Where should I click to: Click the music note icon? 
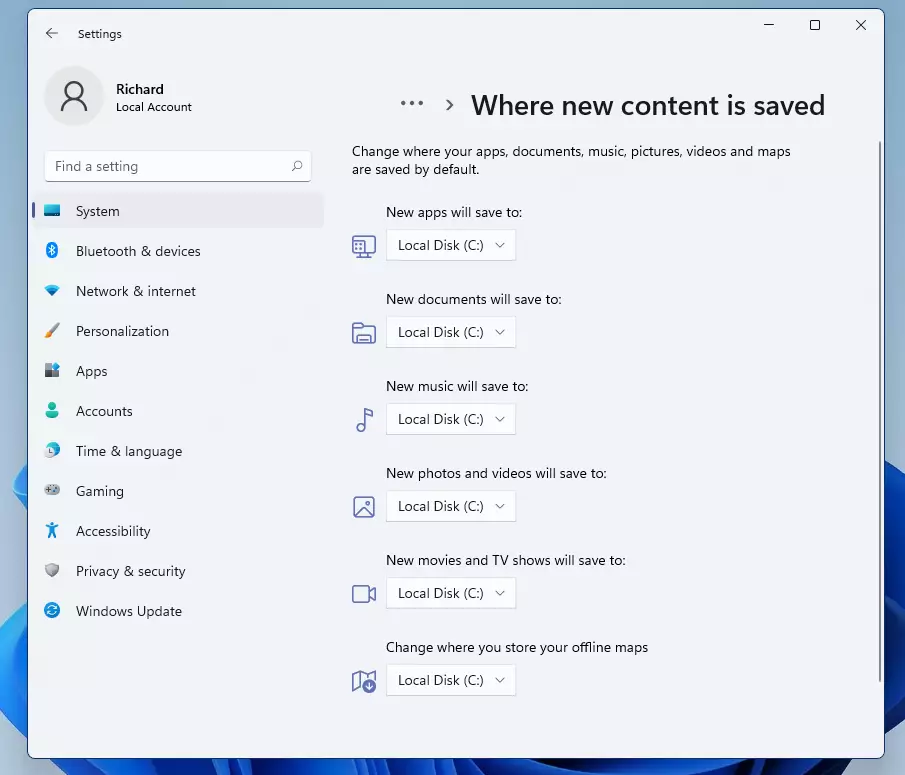(364, 420)
